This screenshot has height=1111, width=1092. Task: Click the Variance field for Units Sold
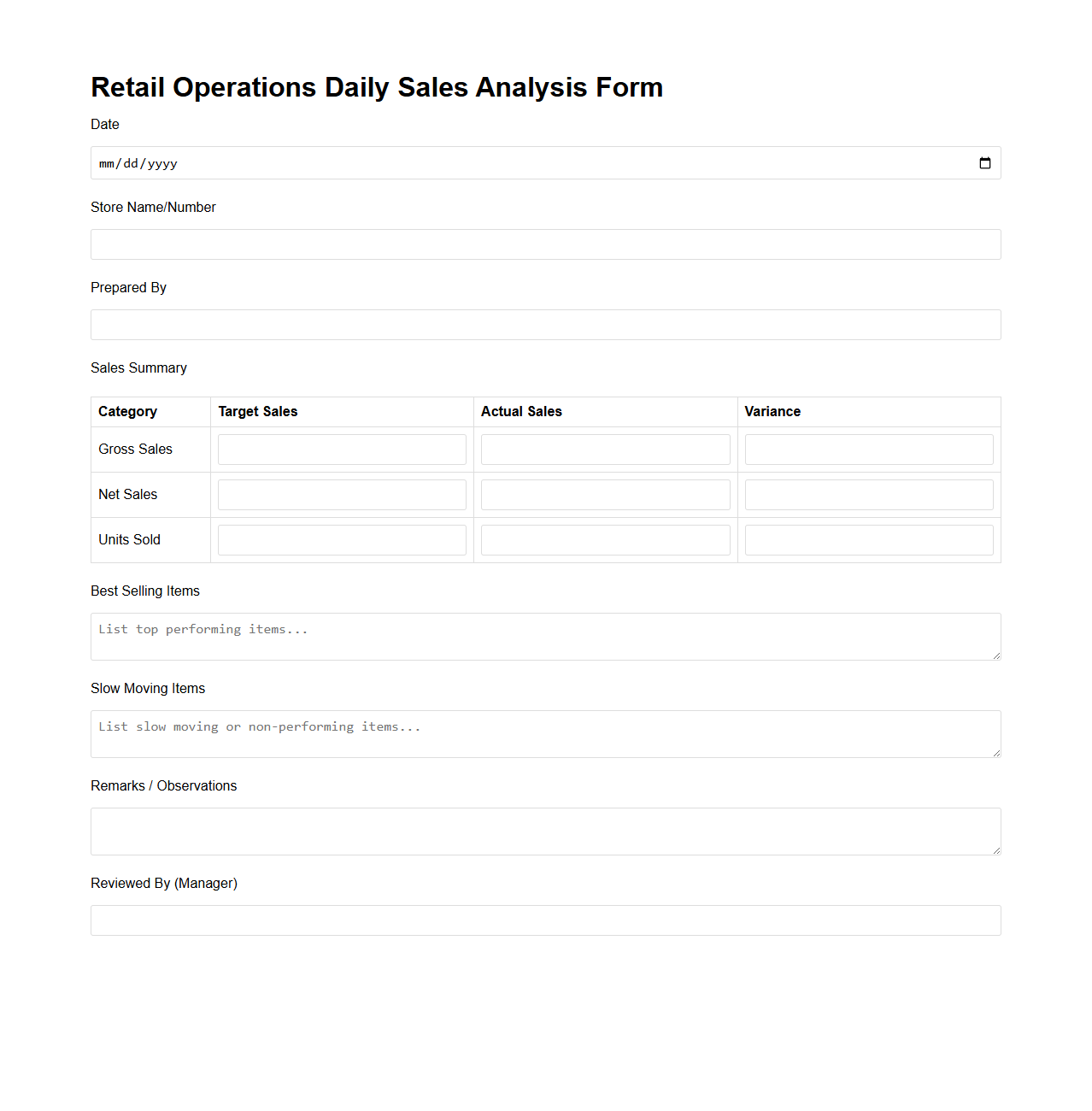click(x=868, y=539)
